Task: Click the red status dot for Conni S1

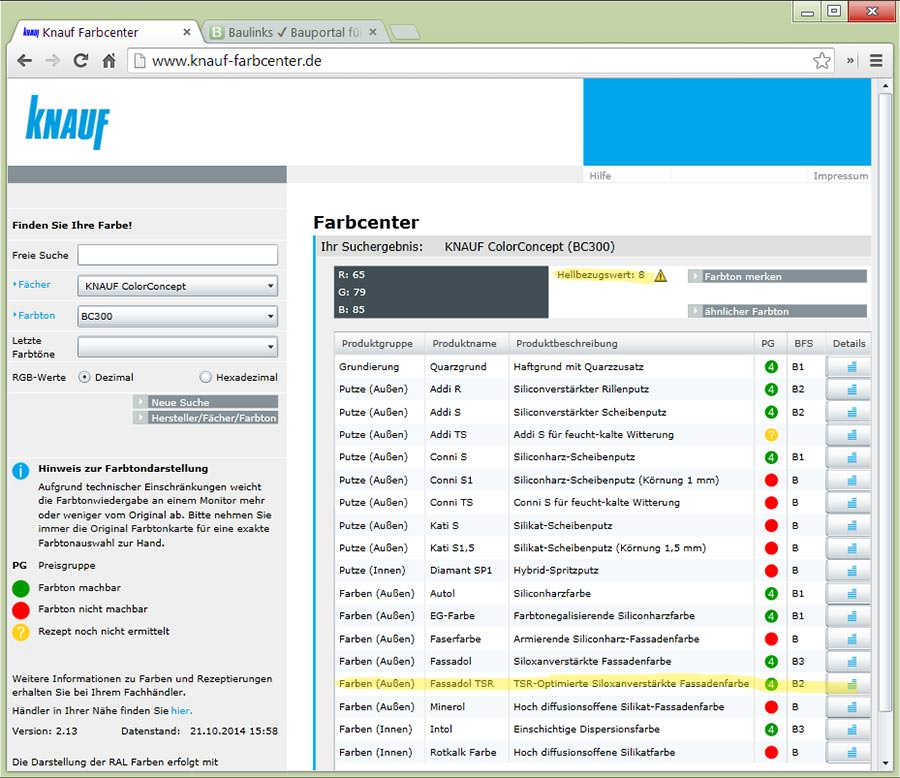Action: [x=771, y=480]
